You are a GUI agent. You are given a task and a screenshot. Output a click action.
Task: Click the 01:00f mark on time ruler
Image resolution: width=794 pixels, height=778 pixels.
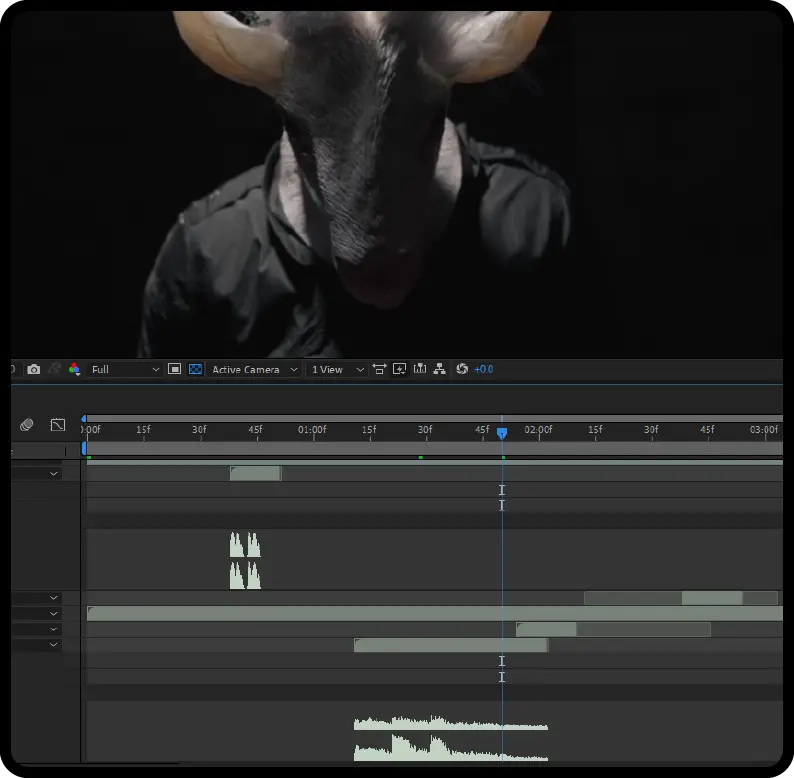pos(312,430)
